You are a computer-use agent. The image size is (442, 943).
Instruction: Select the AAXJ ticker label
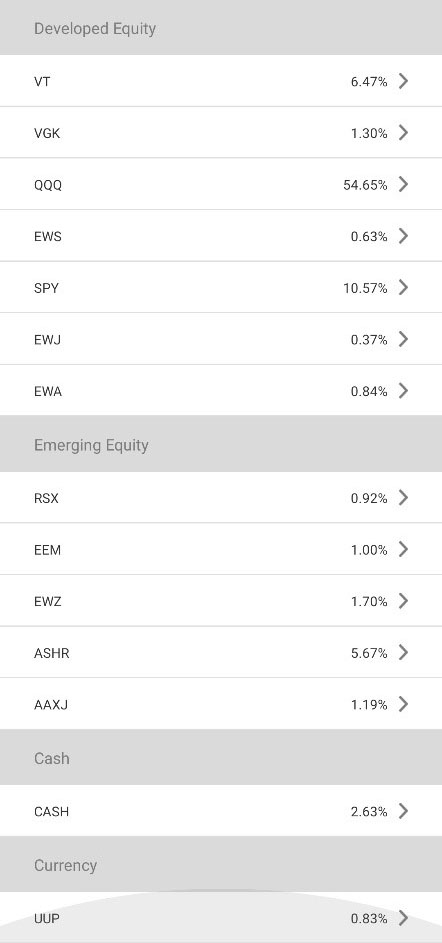pyautogui.click(x=51, y=704)
